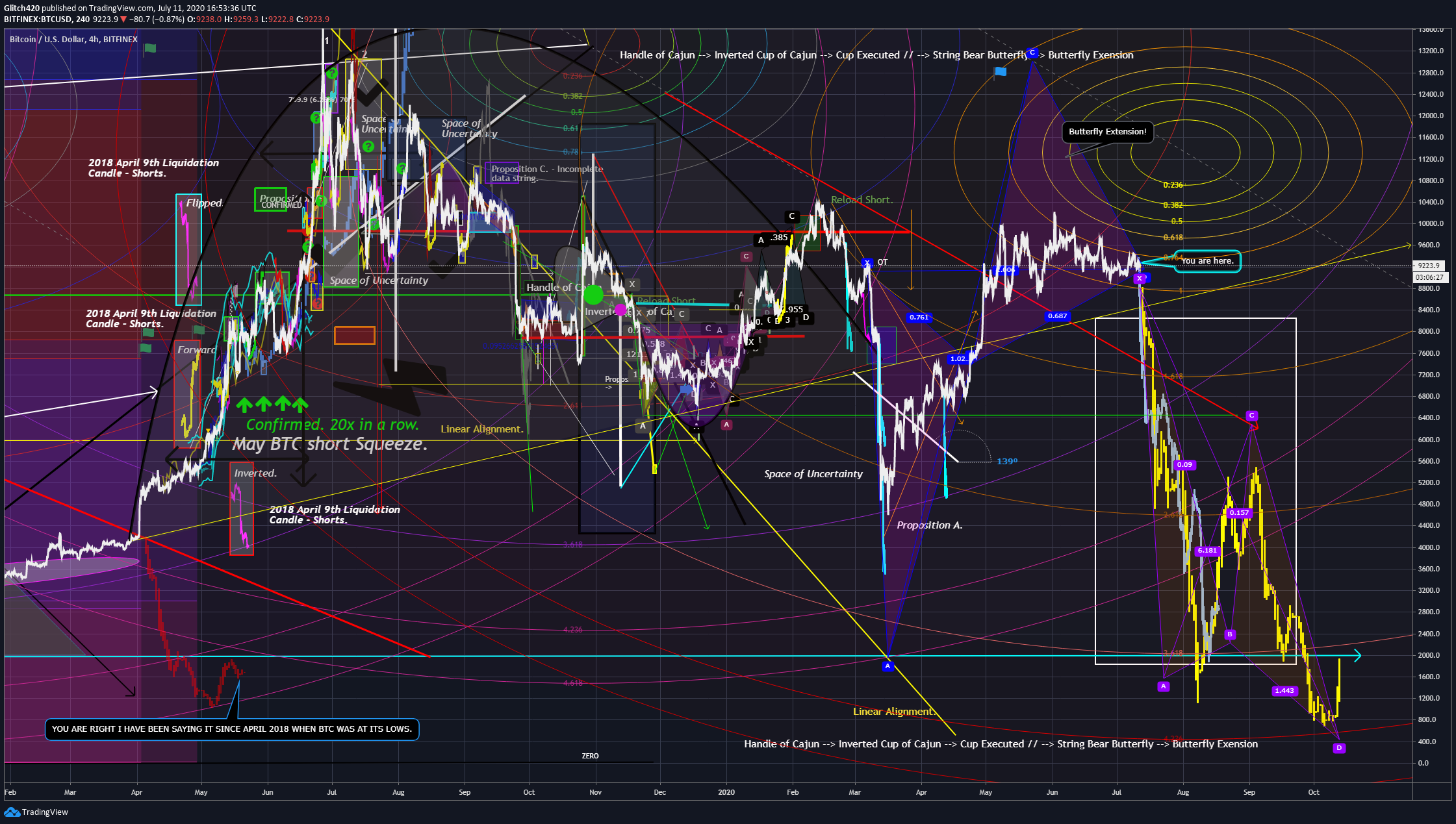The width and height of the screenshot is (1456, 824).
Task: Click the orange rectangle shape on the chart
Action: coord(355,335)
